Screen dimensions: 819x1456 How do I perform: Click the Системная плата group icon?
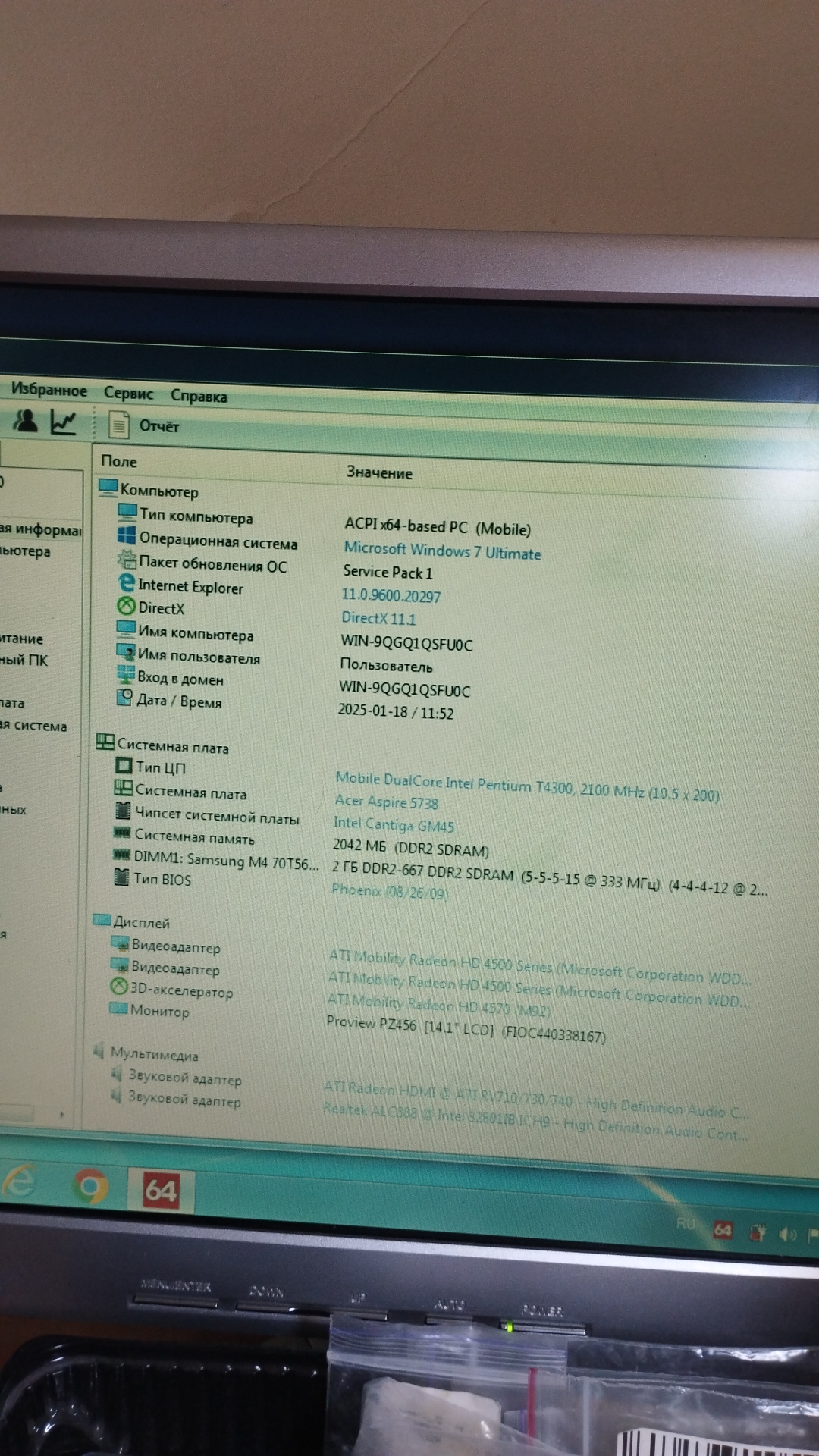click(105, 742)
